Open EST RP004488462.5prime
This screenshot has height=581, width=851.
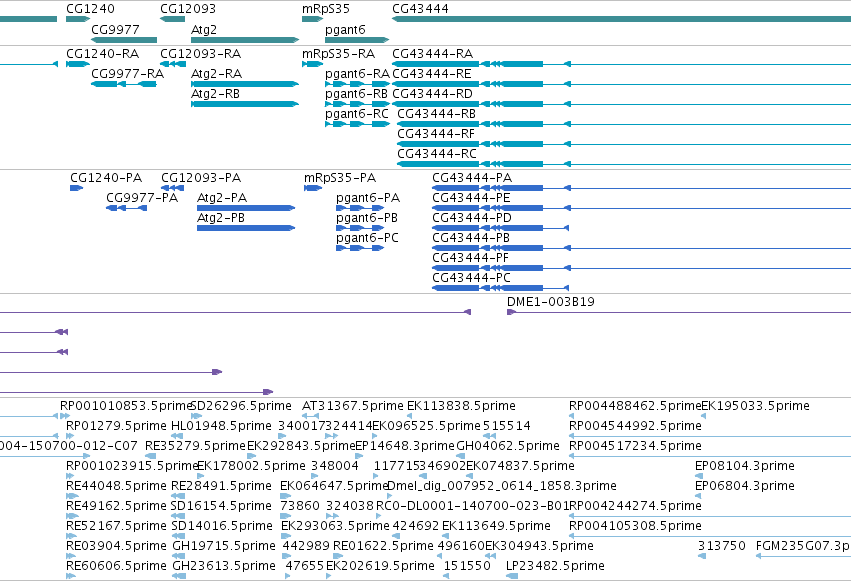(x=635, y=406)
